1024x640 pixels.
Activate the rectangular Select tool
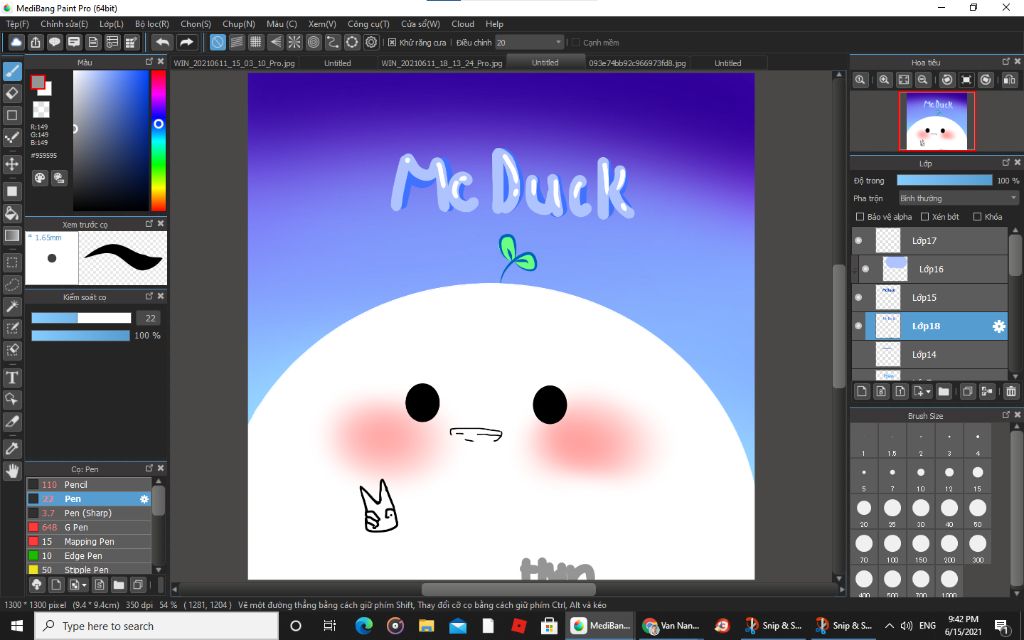point(12,263)
